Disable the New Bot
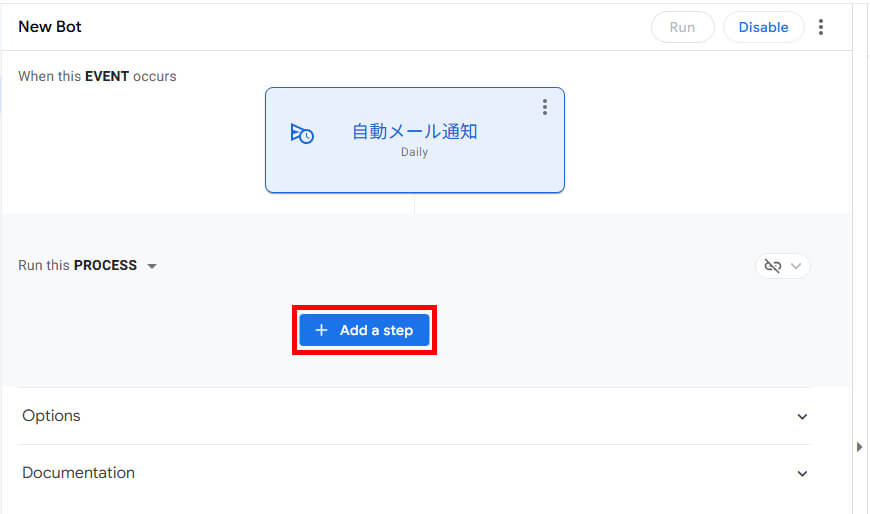This screenshot has height=514, width=870. tap(763, 27)
